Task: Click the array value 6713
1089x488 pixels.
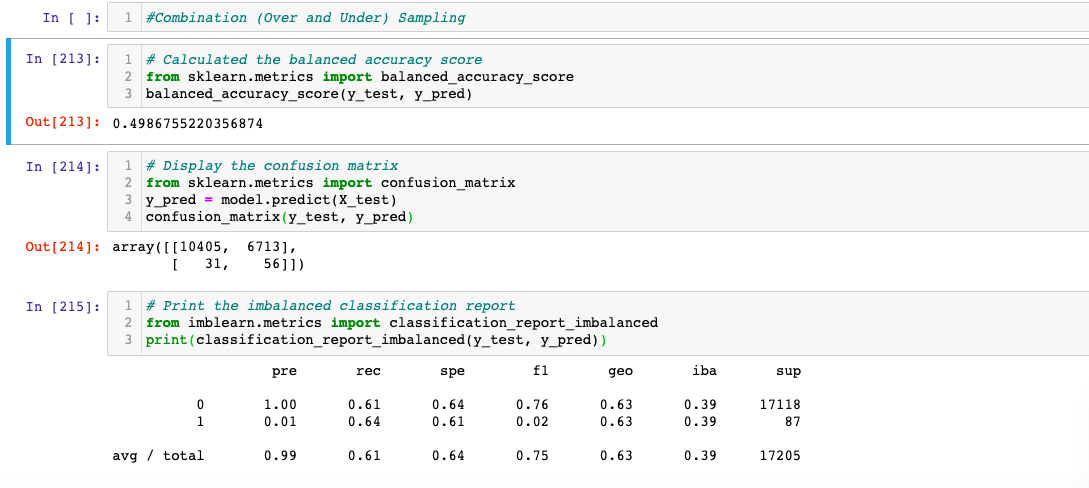Action: click(x=263, y=246)
